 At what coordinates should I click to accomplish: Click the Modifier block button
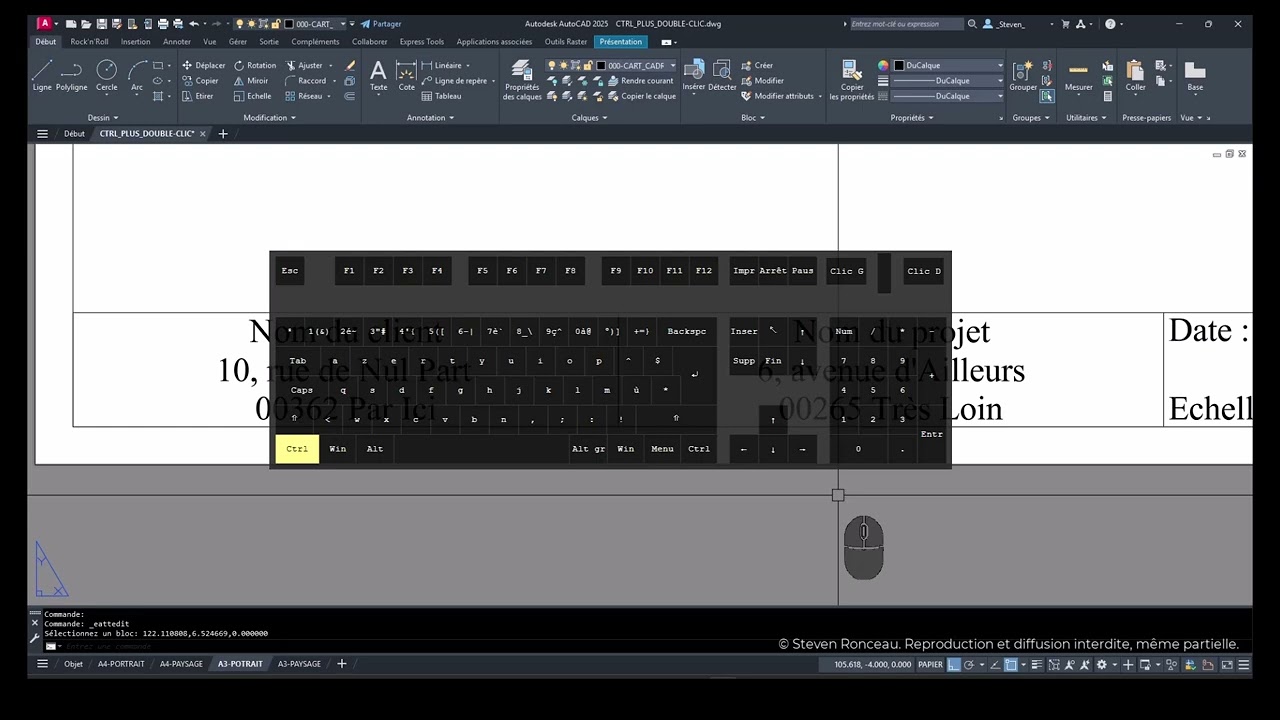click(762, 81)
